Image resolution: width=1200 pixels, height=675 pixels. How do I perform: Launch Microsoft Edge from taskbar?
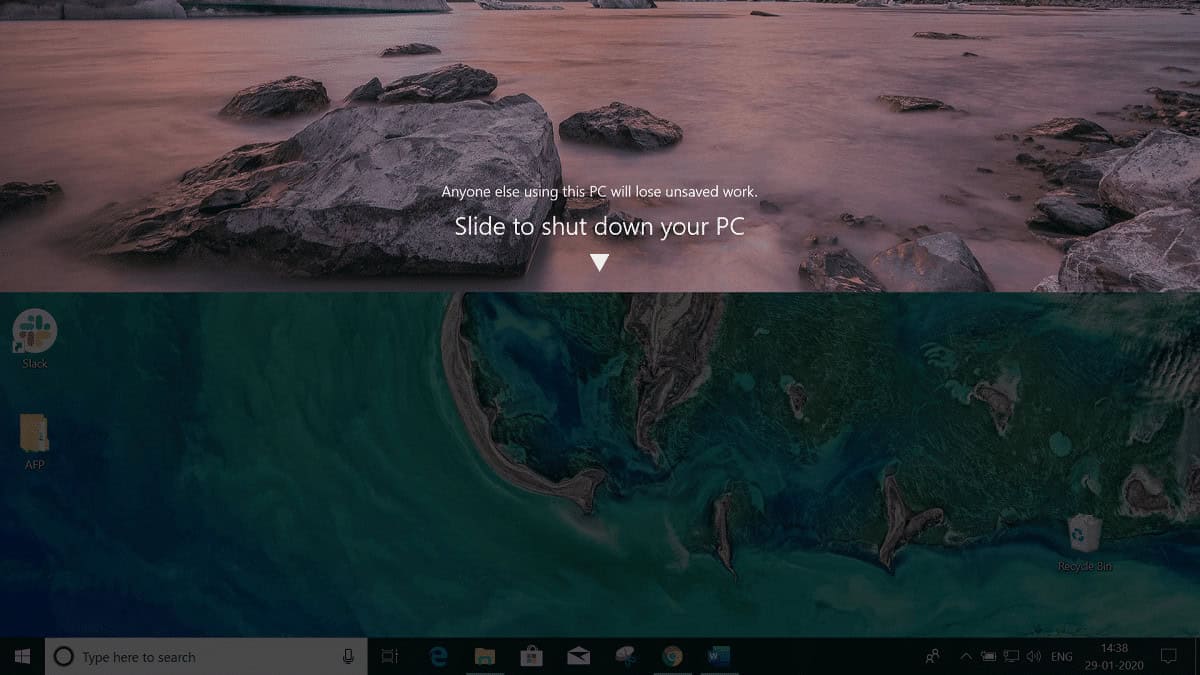[x=438, y=657]
